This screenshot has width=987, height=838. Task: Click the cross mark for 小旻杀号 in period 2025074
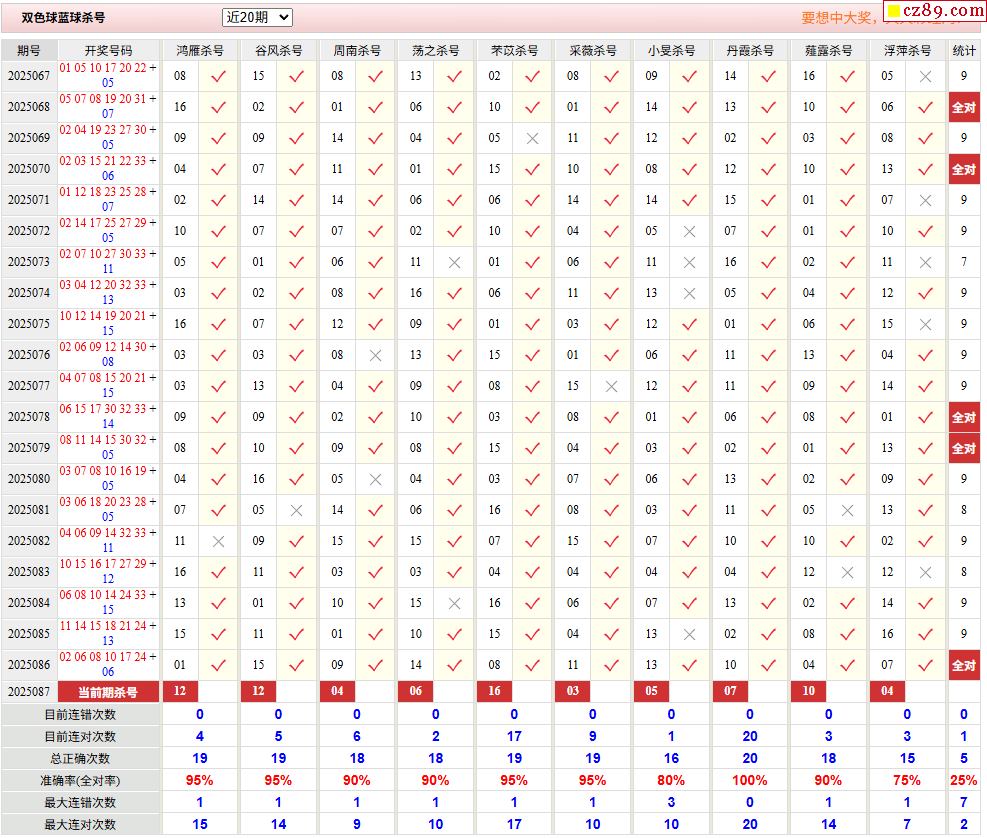click(x=689, y=293)
